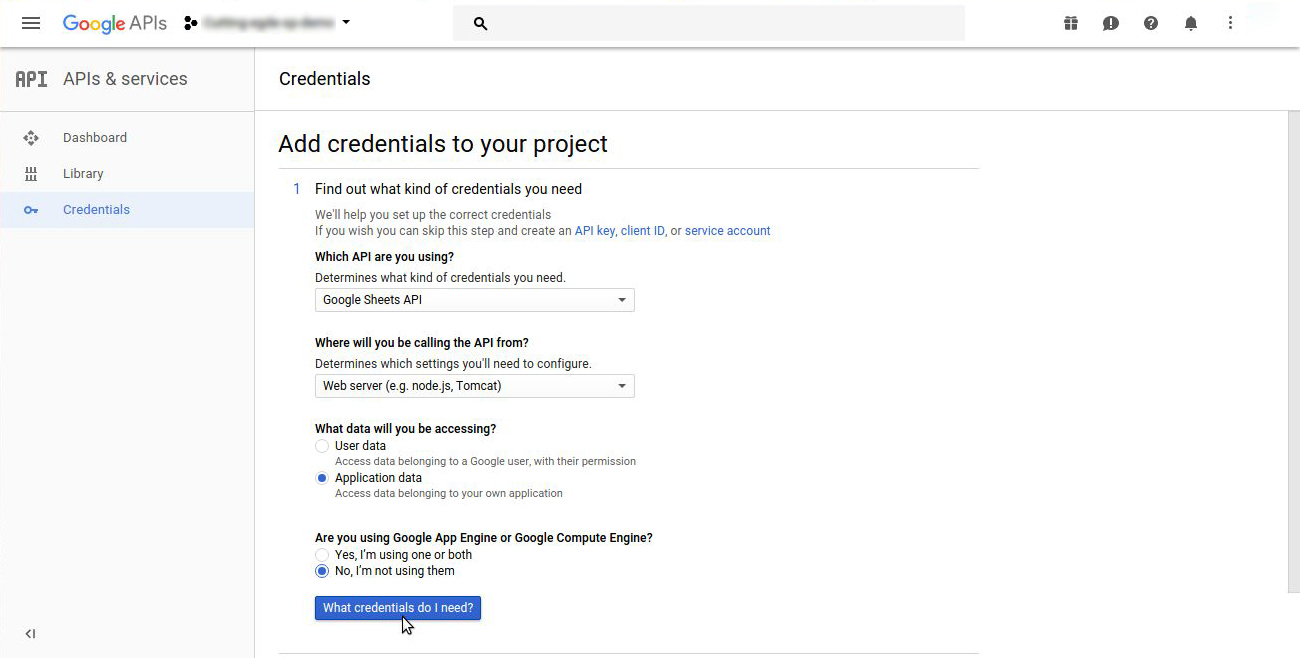
Task: Click the Library sidebar icon
Action: (x=31, y=174)
